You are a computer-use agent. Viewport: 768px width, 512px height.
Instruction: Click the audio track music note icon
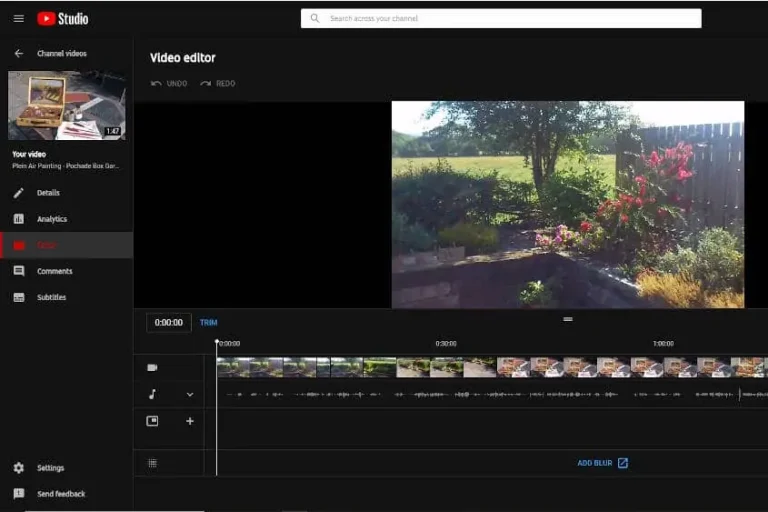pos(152,394)
